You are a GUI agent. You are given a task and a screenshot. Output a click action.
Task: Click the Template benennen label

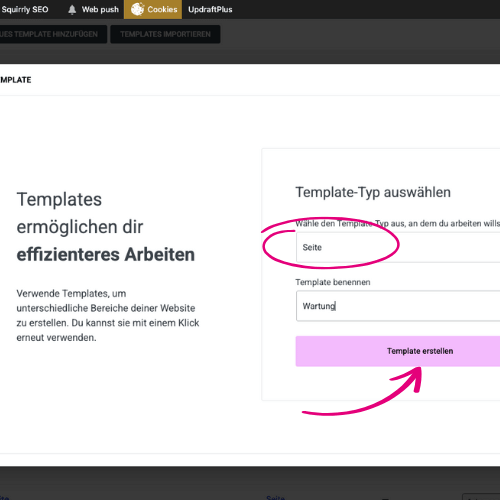tap(333, 282)
